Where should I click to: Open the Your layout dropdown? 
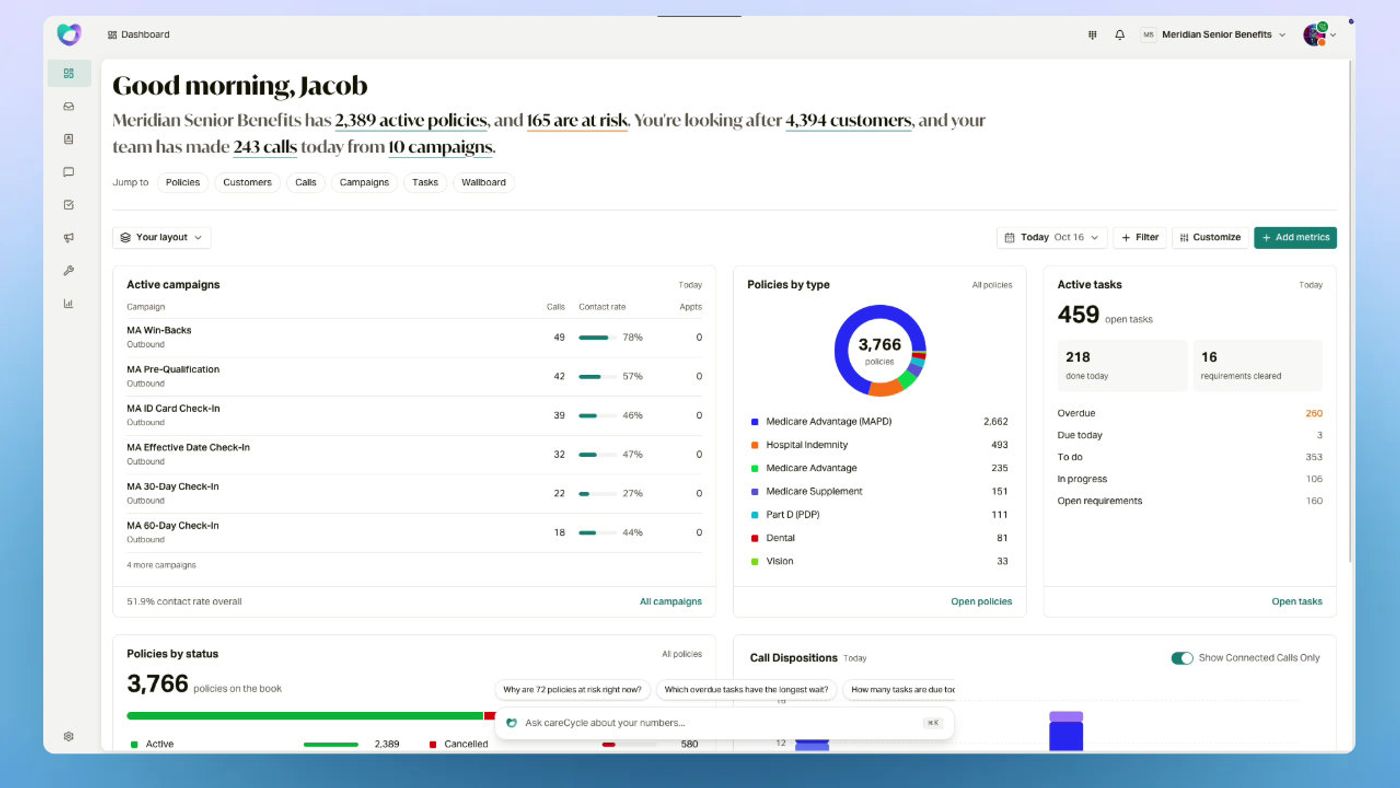[x=162, y=238]
